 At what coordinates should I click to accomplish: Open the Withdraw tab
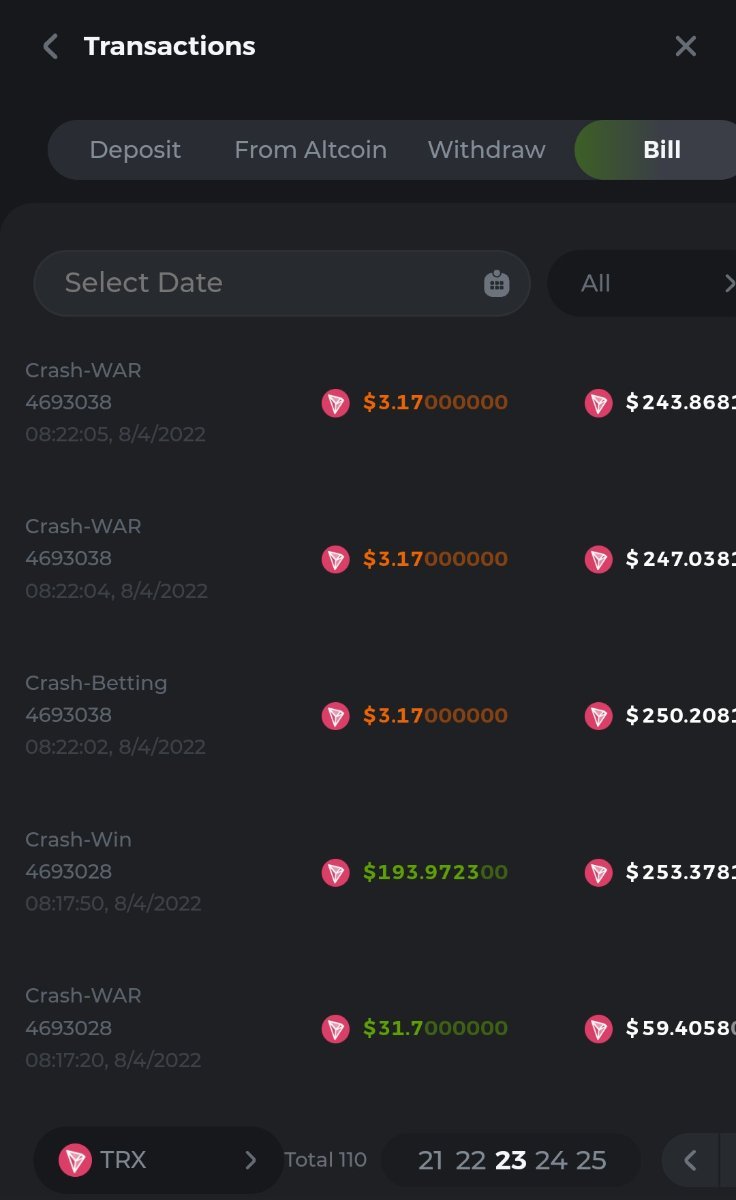coord(486,150)
